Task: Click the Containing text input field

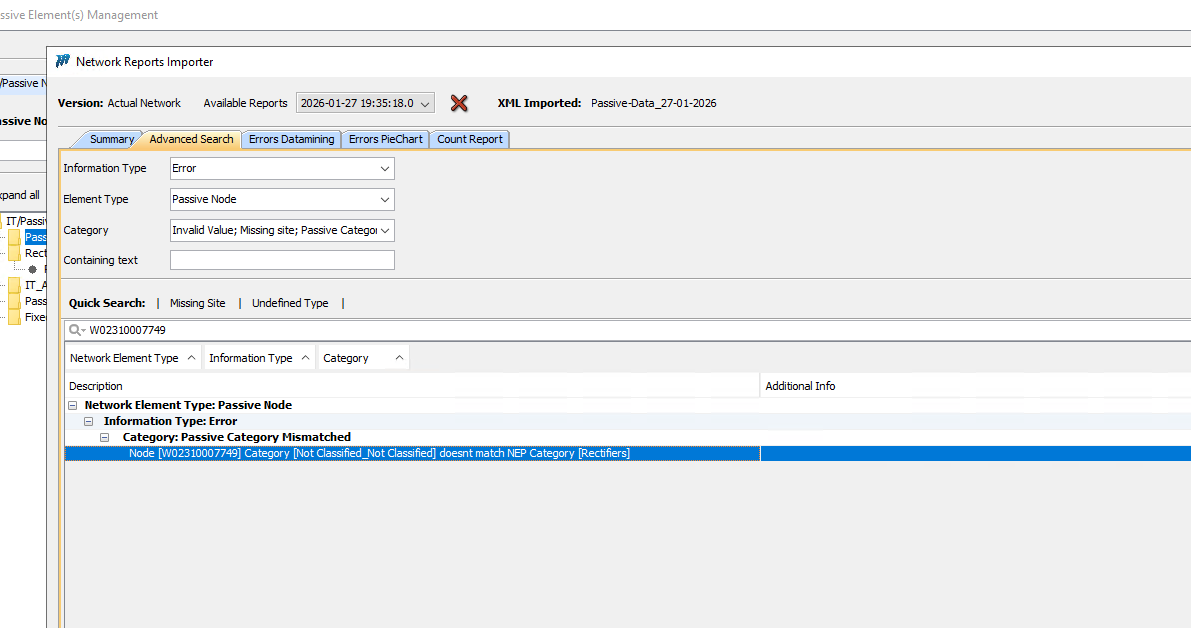Action: (282, 260)
